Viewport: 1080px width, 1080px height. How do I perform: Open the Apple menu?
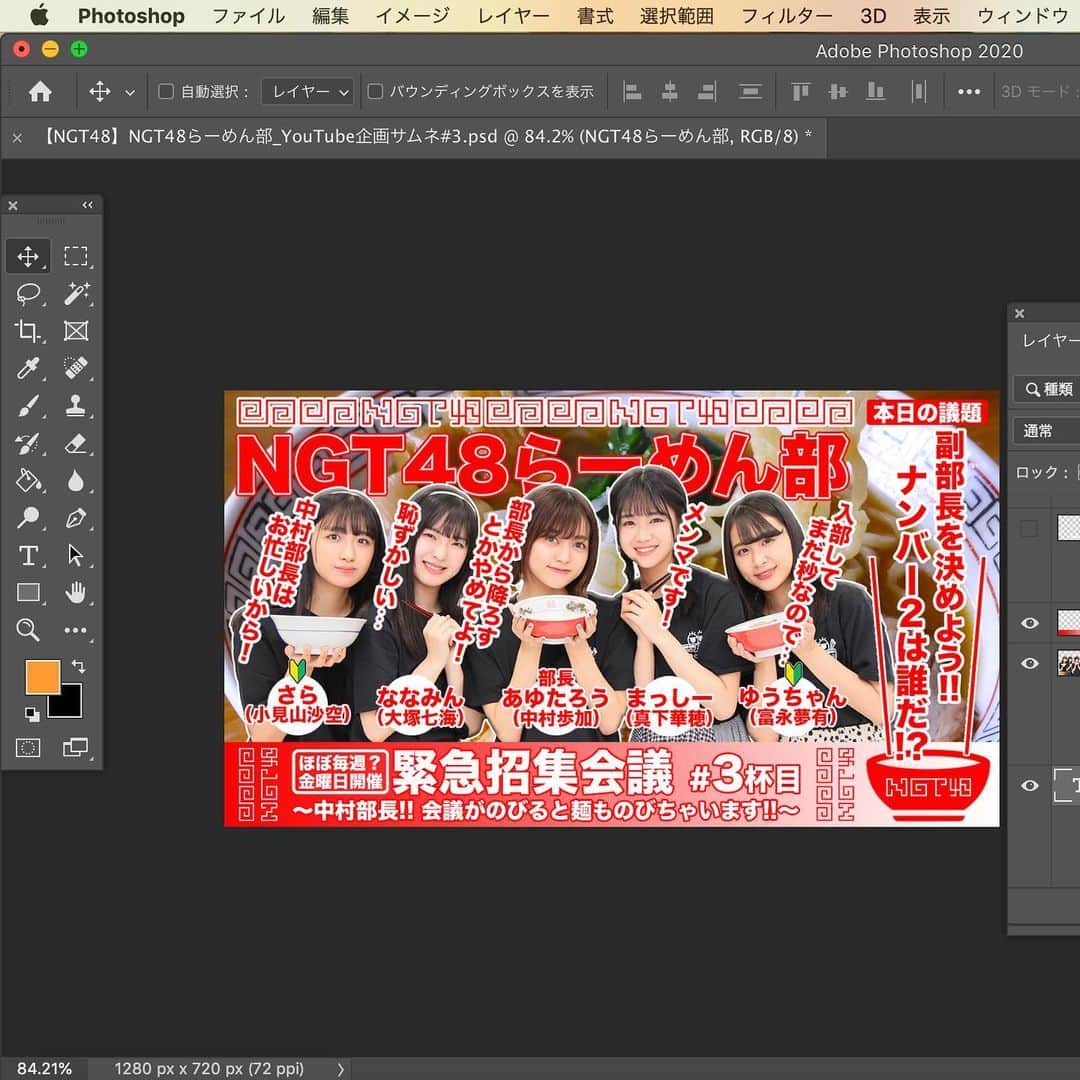(x=39, y=15)
